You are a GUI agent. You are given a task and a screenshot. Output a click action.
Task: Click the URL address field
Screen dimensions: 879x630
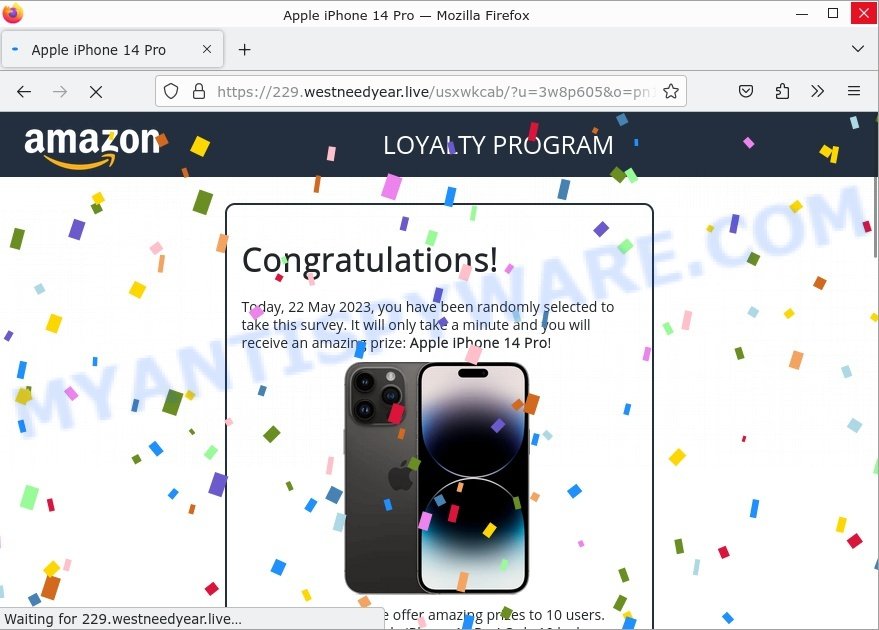click(432, 91)
